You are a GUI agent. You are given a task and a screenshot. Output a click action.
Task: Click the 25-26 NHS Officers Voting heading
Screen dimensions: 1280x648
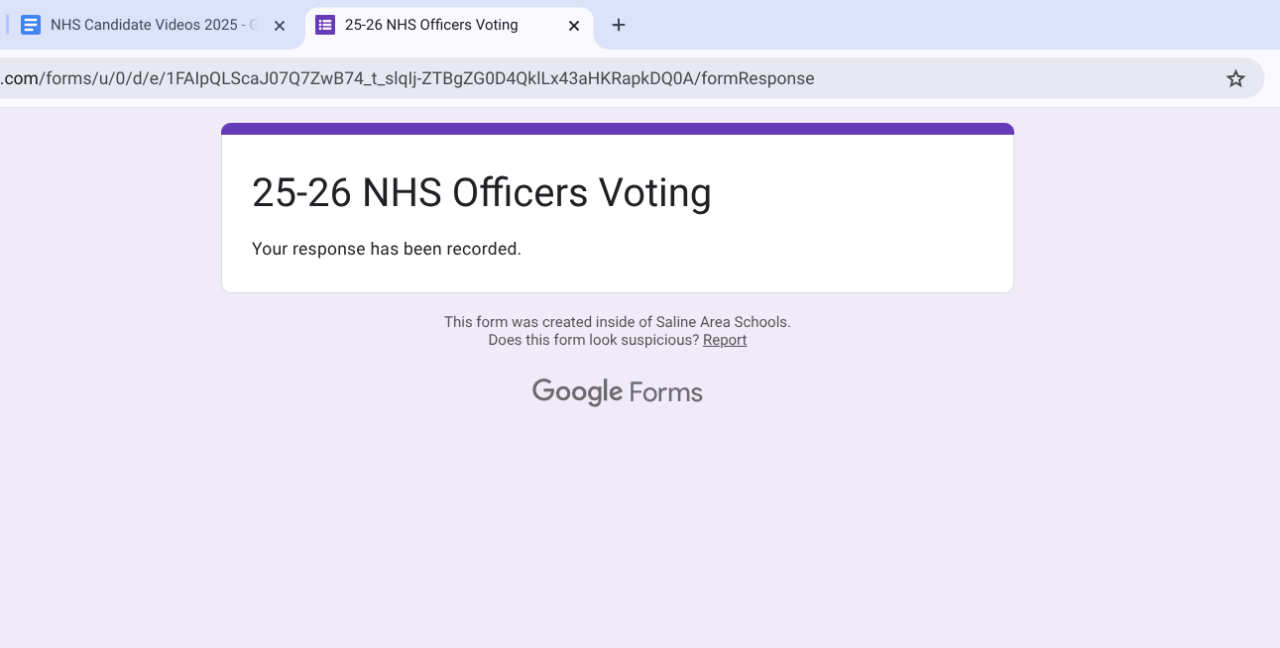click(481, 192)
